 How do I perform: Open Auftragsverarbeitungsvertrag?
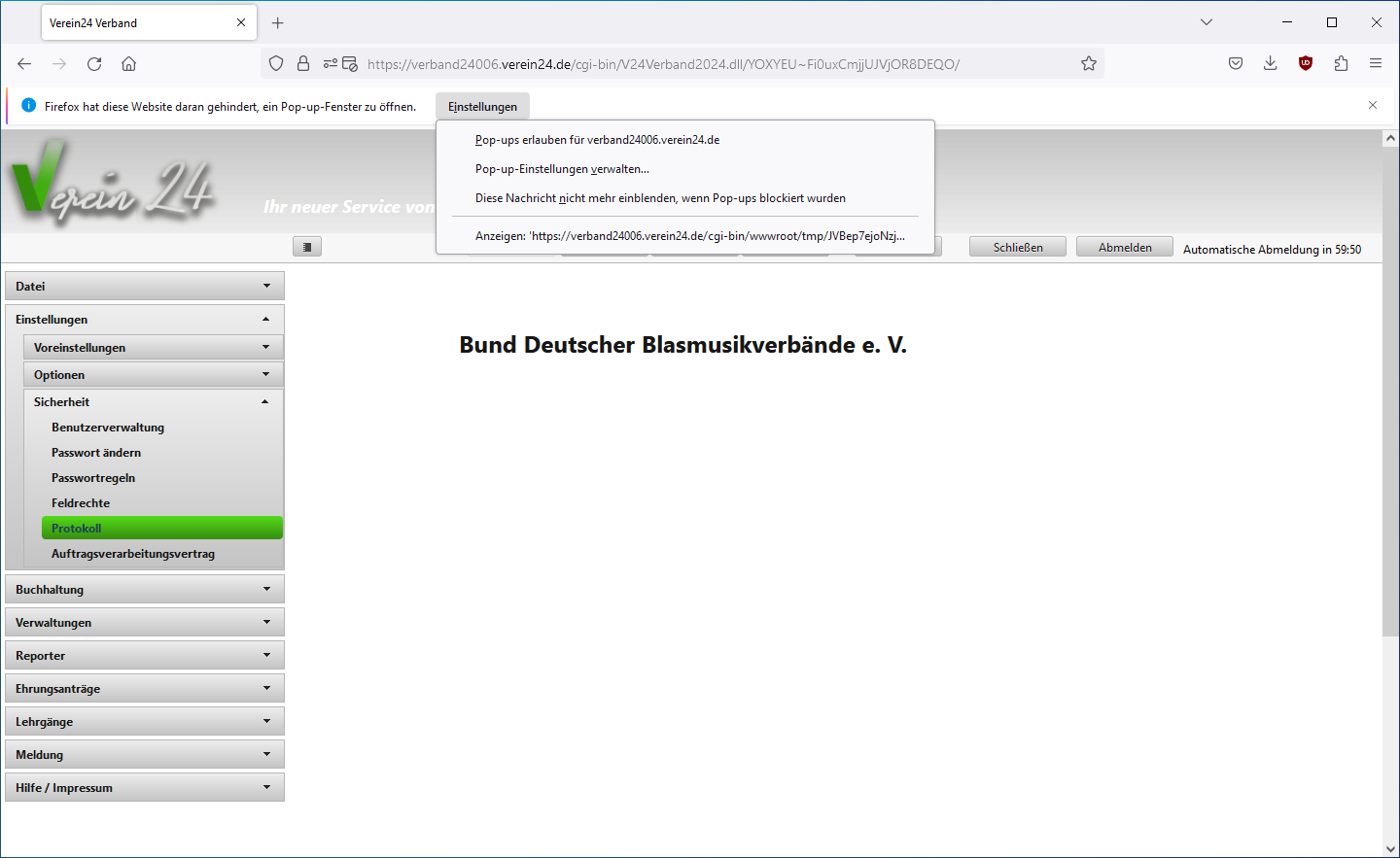tap(133, 554)
